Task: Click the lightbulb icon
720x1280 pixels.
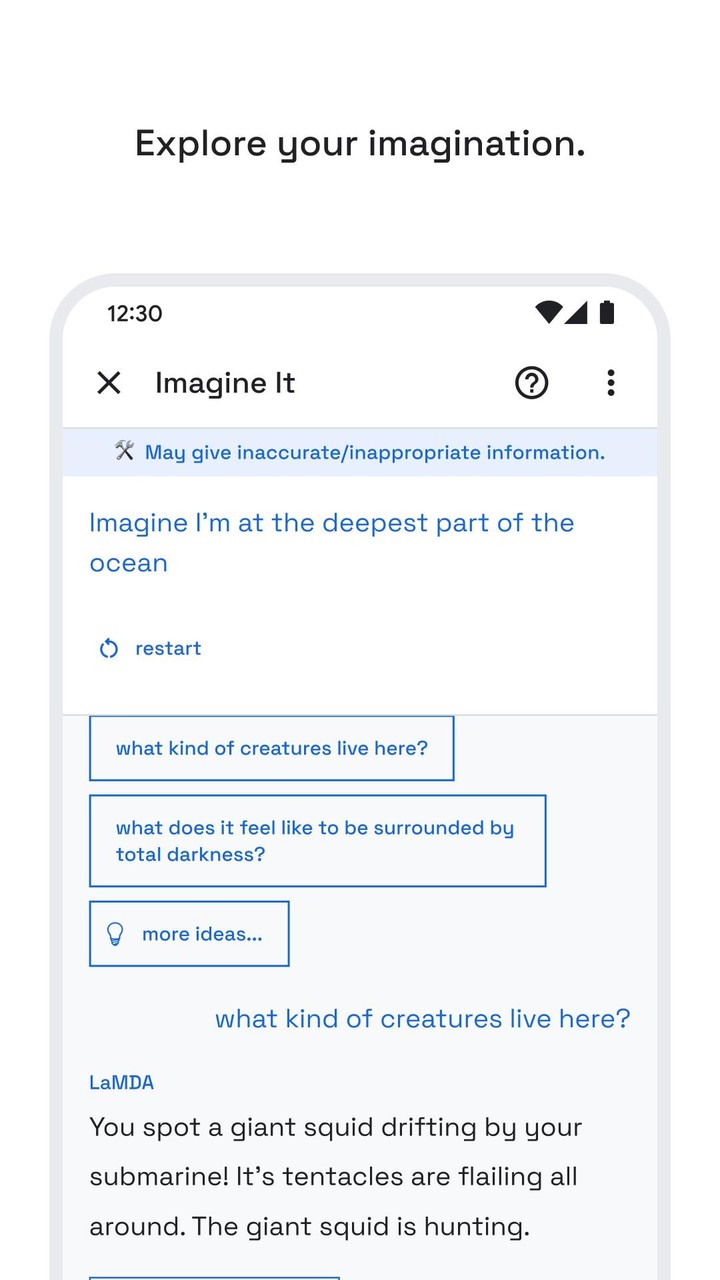Action: pyautogui.click(x=115, y=934)
